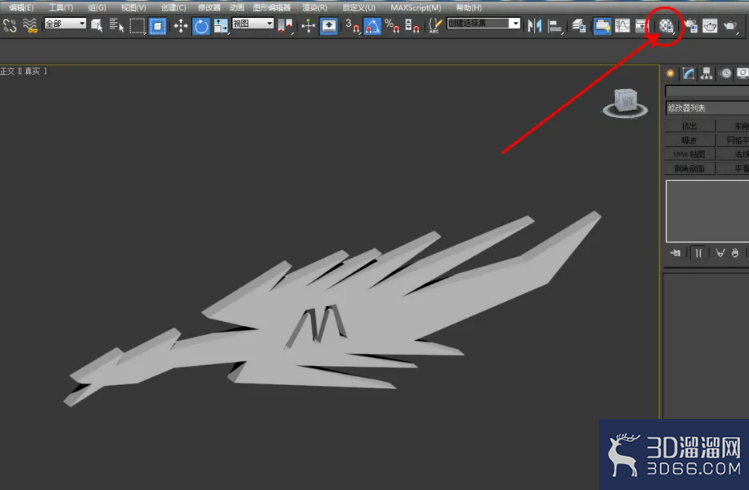Open the Schematic View icon
Screen dimensions: 749x490
pos(641,26)
